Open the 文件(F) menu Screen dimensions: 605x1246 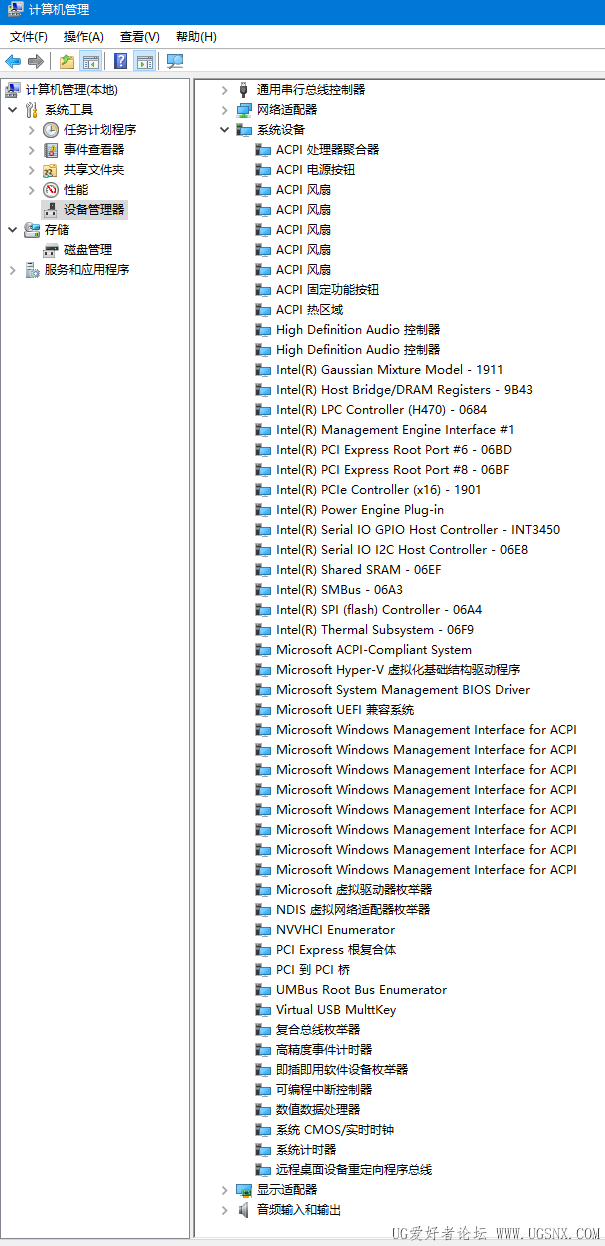(29, 37)
